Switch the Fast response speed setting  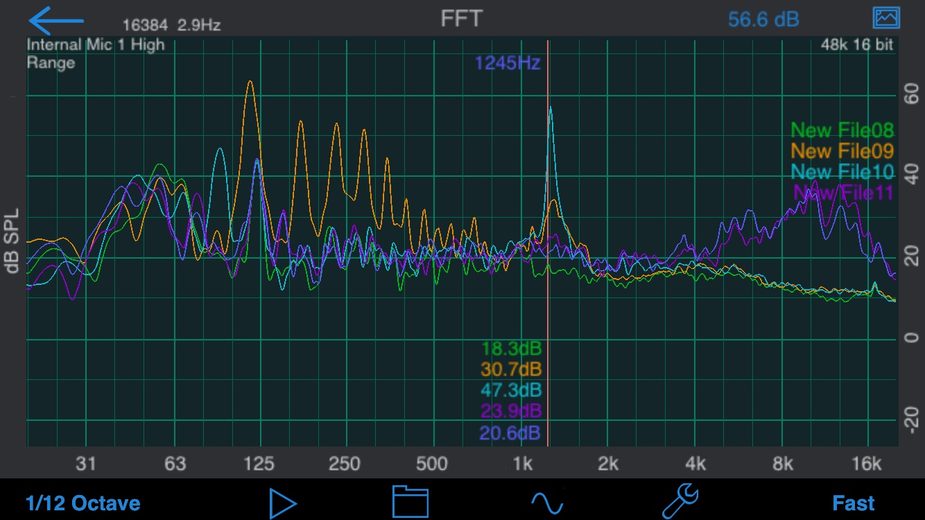tap(853, 503)
